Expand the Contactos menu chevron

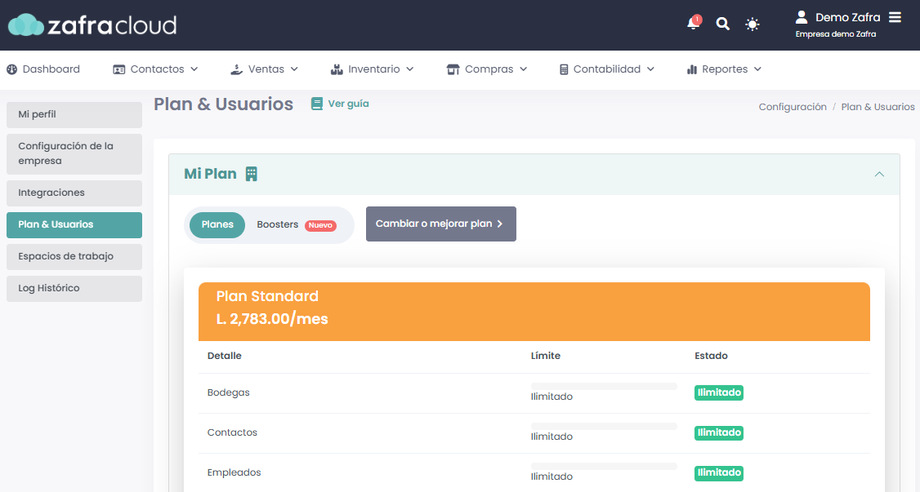tap(194, 69)
